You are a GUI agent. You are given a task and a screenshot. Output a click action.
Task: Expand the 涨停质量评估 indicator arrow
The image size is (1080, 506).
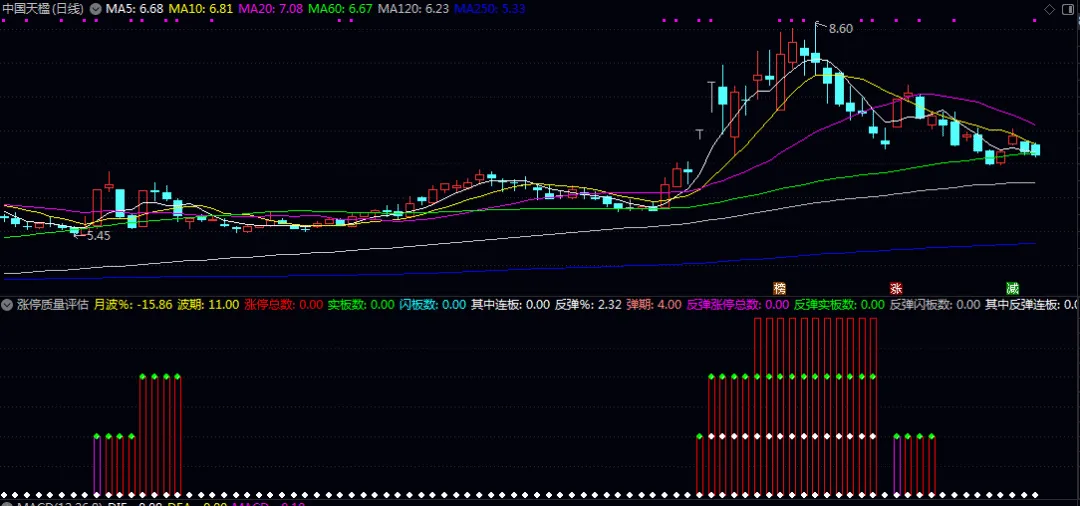point(8,304)
